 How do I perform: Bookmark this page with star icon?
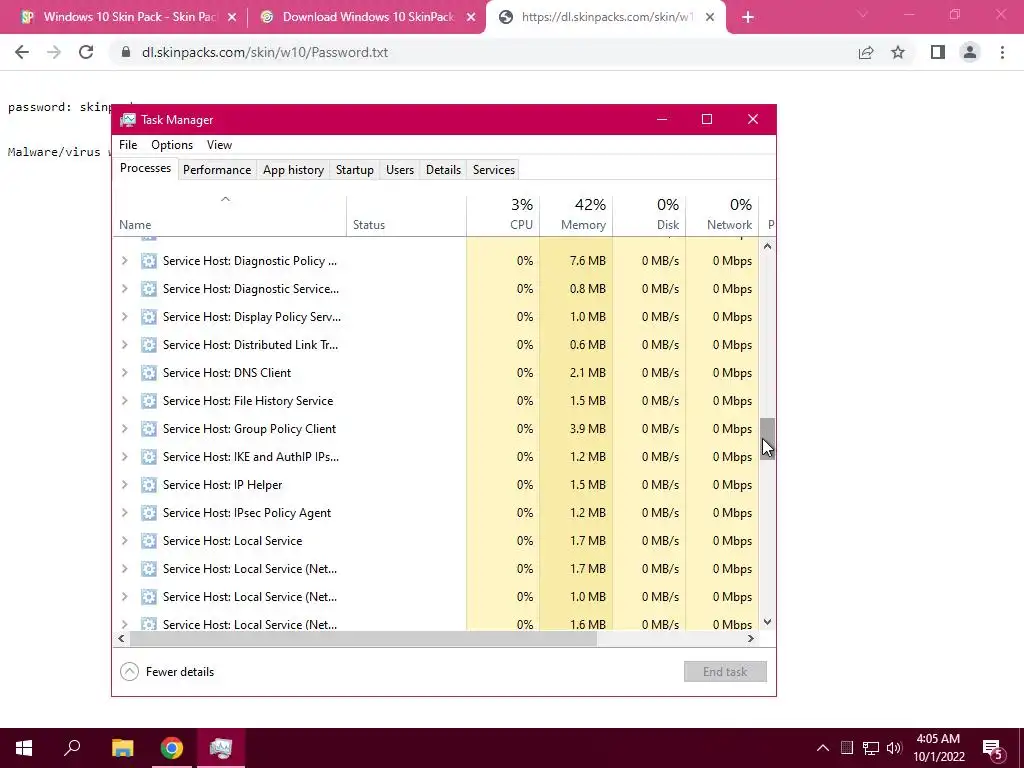(898, 52)
